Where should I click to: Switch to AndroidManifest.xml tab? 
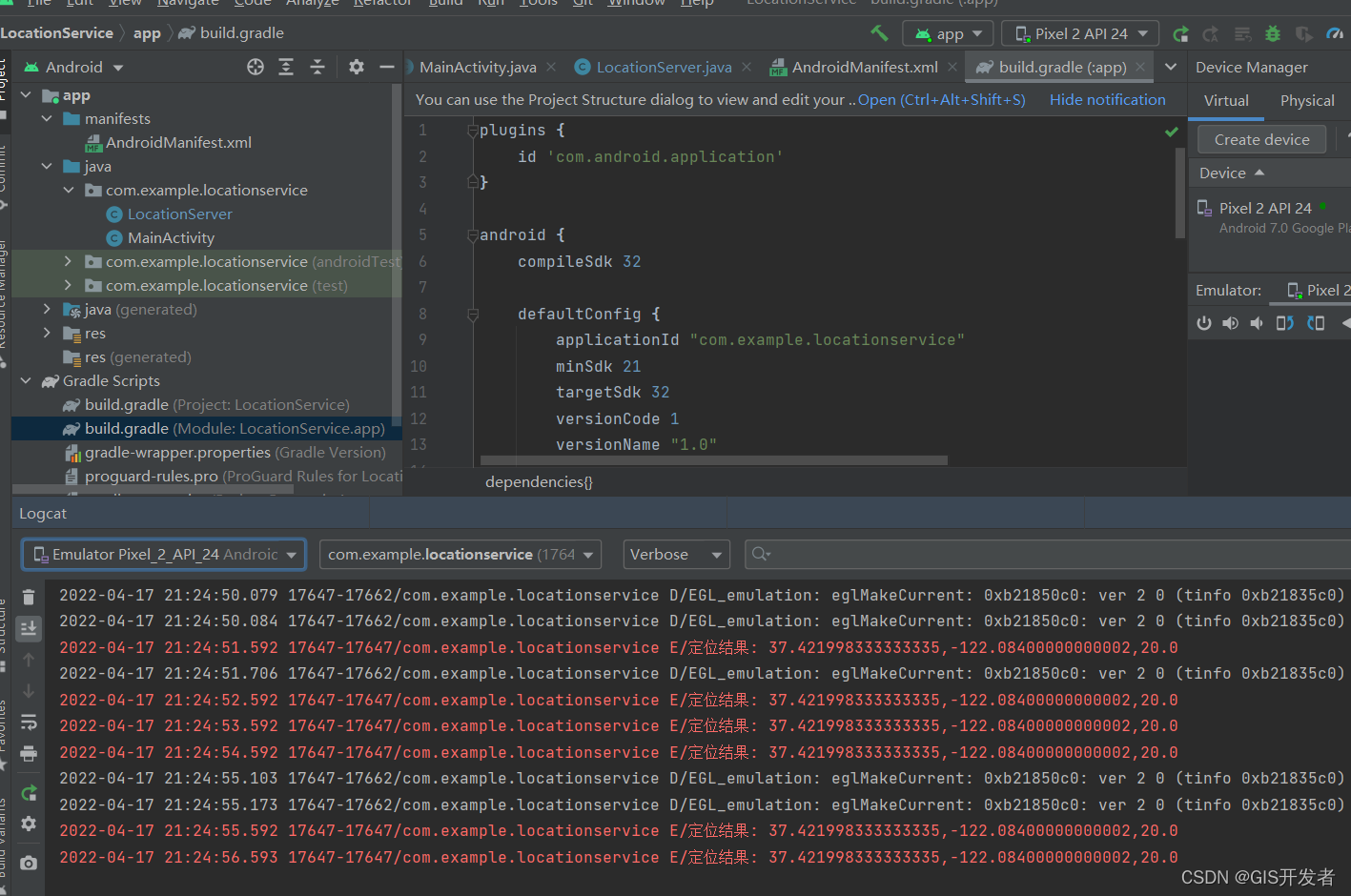(x=864, y=67)
